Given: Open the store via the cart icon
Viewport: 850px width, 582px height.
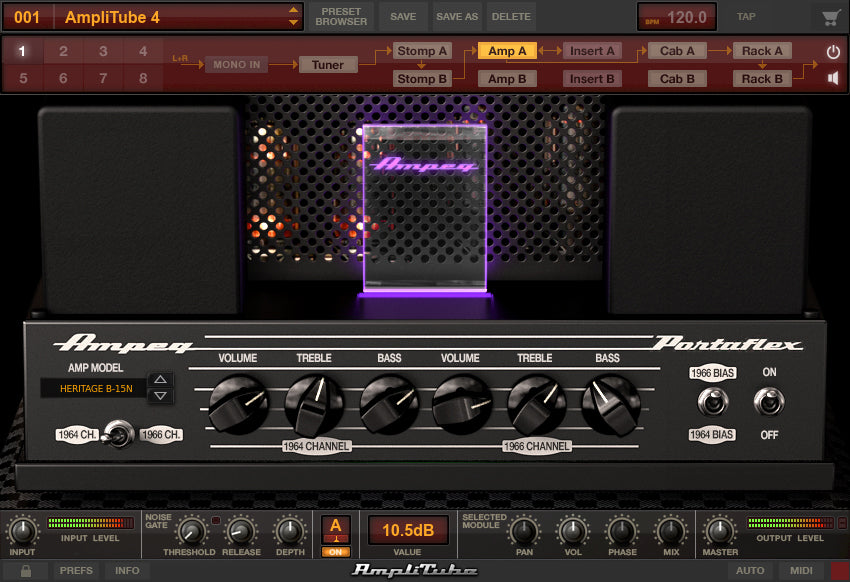Looking at the screenshot, I should [x=828, y=16].
